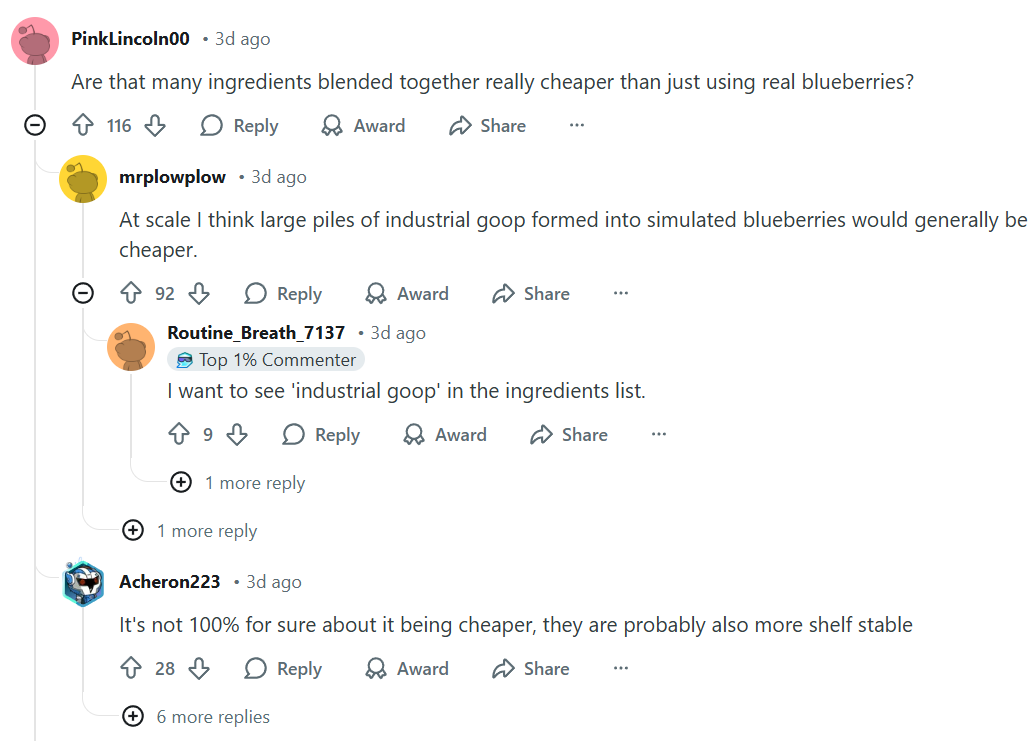The width and height of the screenshot is (1035, 741).
Task: Give Award to mrplowplow's comment
Action: (406, 294)
